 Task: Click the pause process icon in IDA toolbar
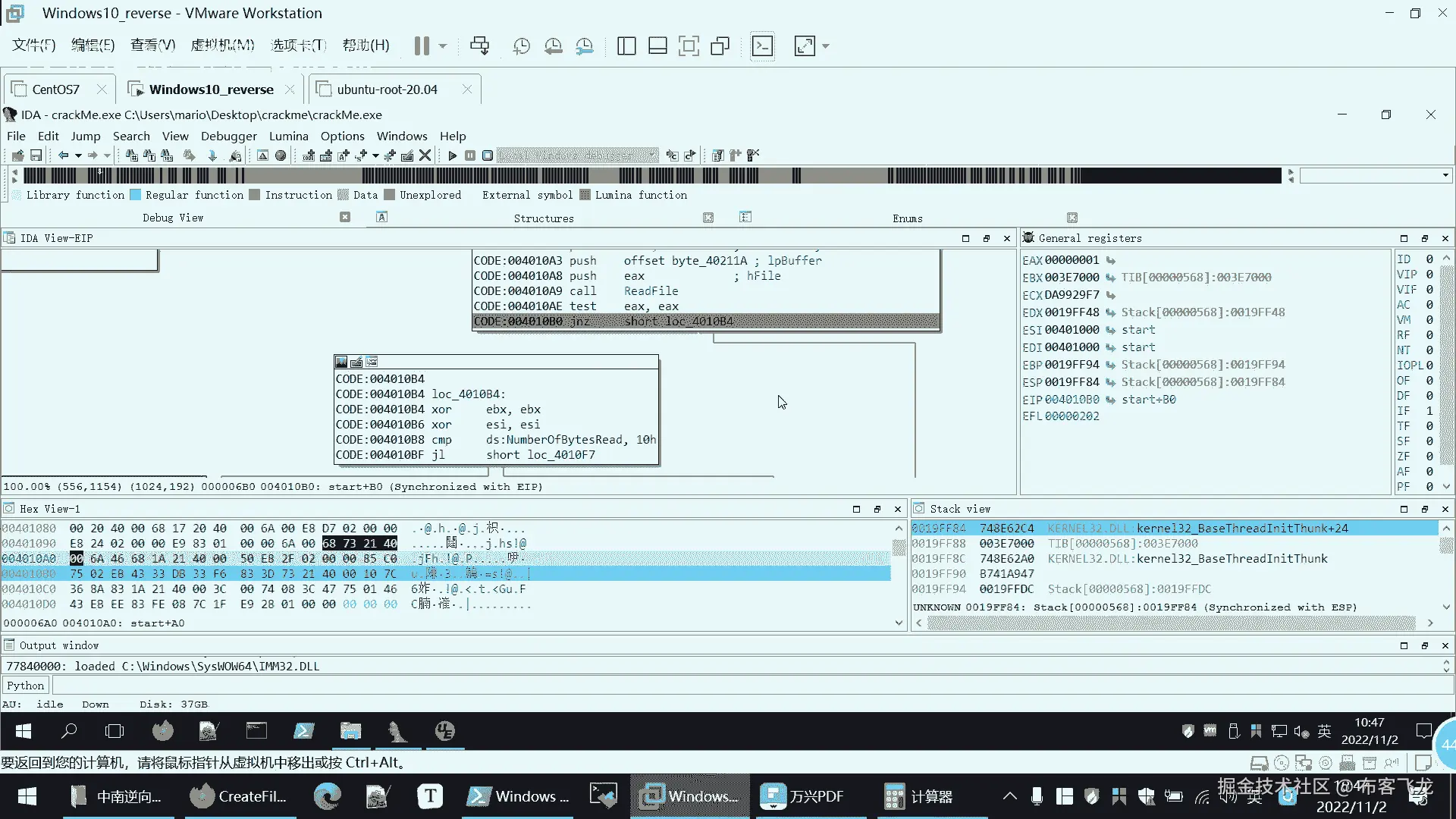pos(470,155)
